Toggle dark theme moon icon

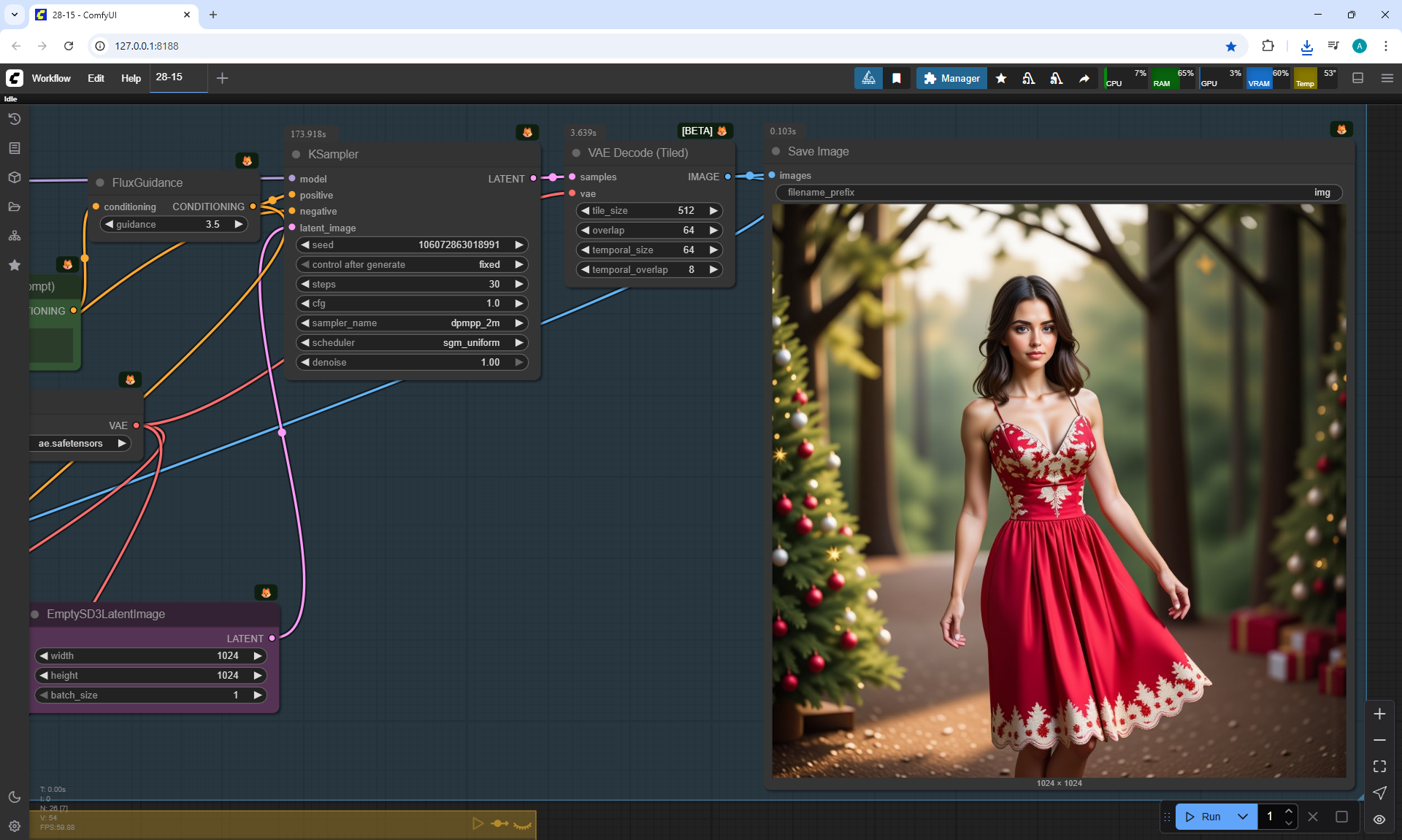(14, 797)
